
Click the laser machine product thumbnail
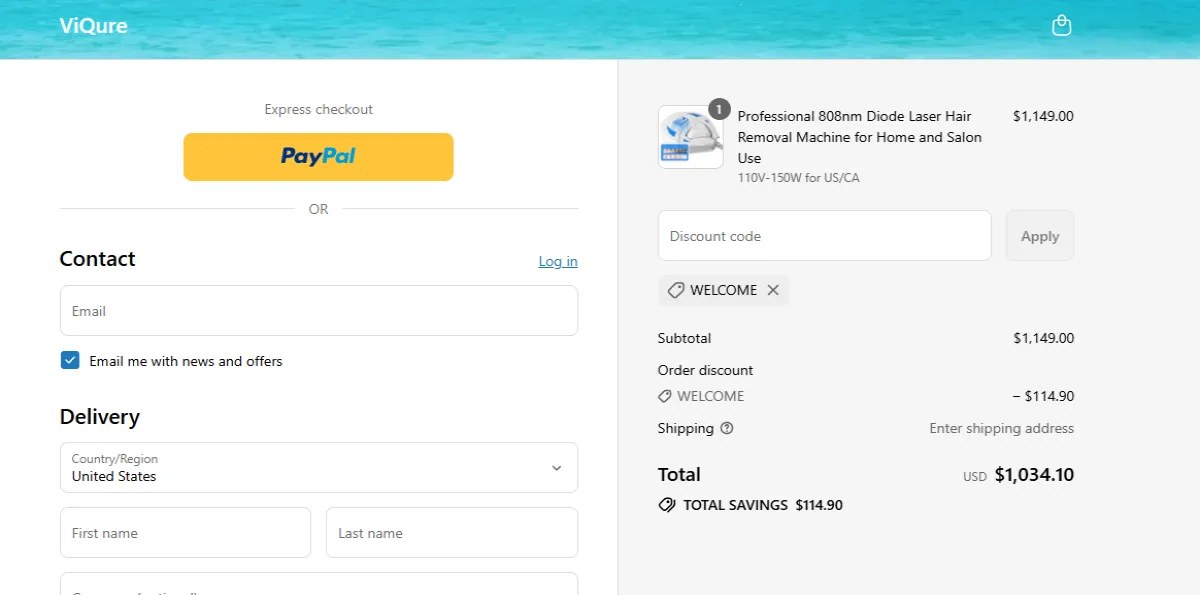(x=690, y=137)
